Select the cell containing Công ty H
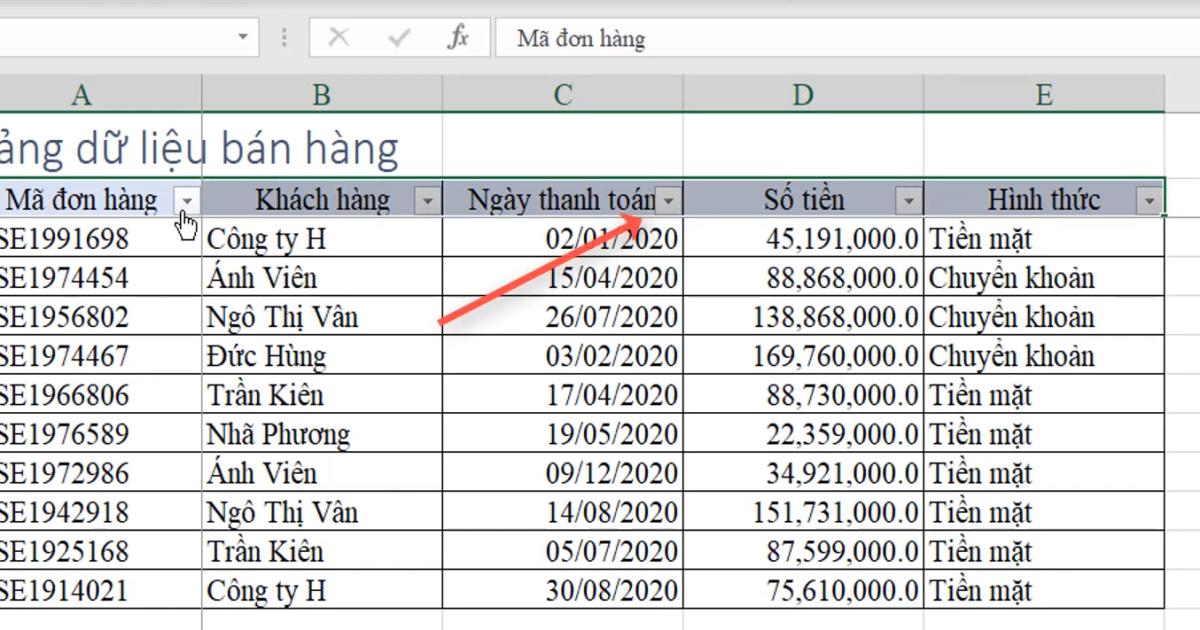This screenshot has width=1200, height=630. point(320,238)
